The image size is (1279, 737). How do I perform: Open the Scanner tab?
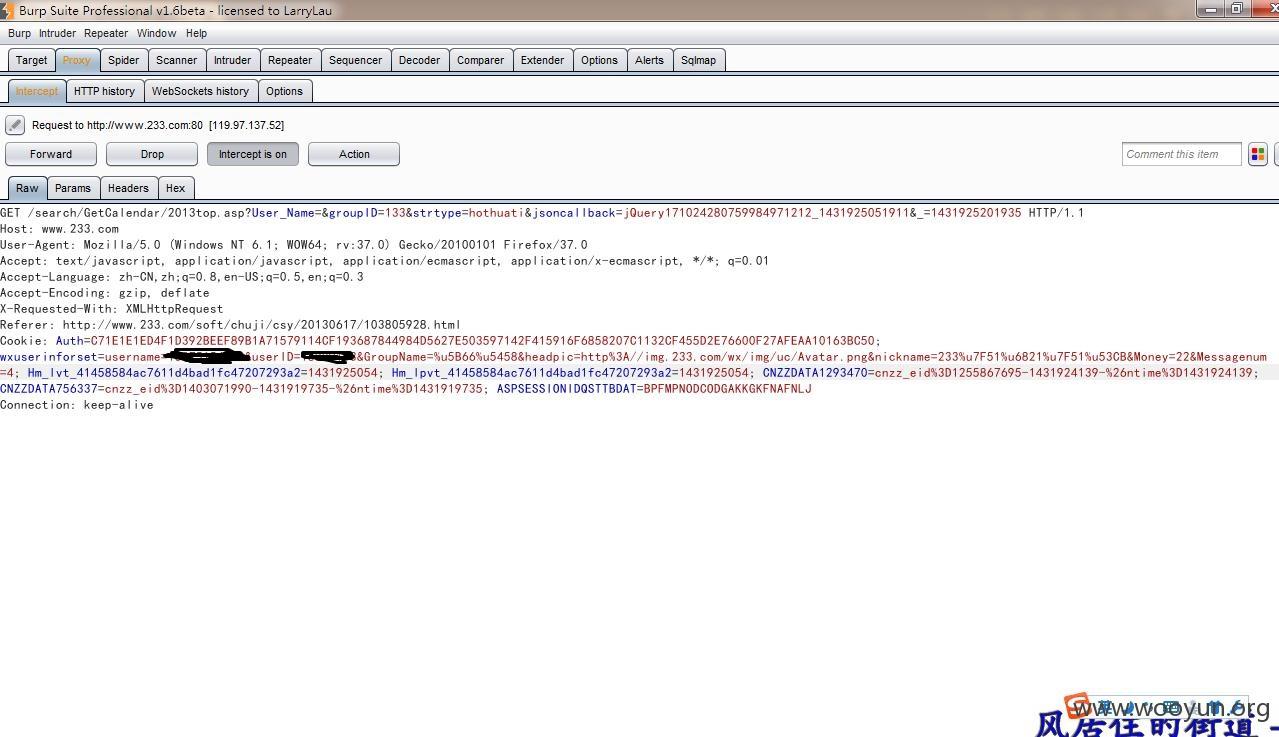click(x=177, y=60)
